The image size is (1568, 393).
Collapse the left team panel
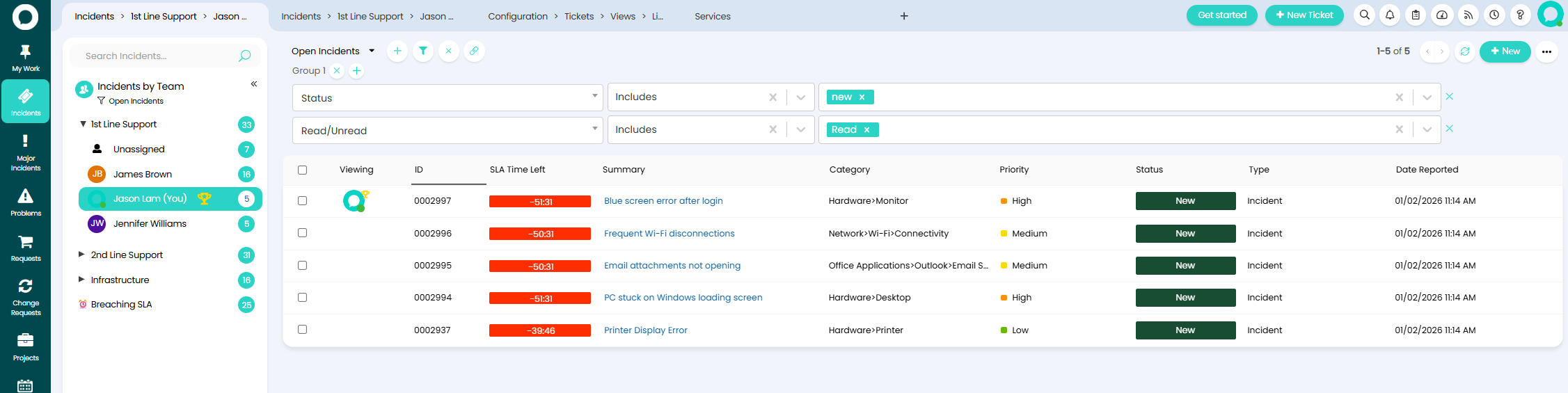(254, 84)
